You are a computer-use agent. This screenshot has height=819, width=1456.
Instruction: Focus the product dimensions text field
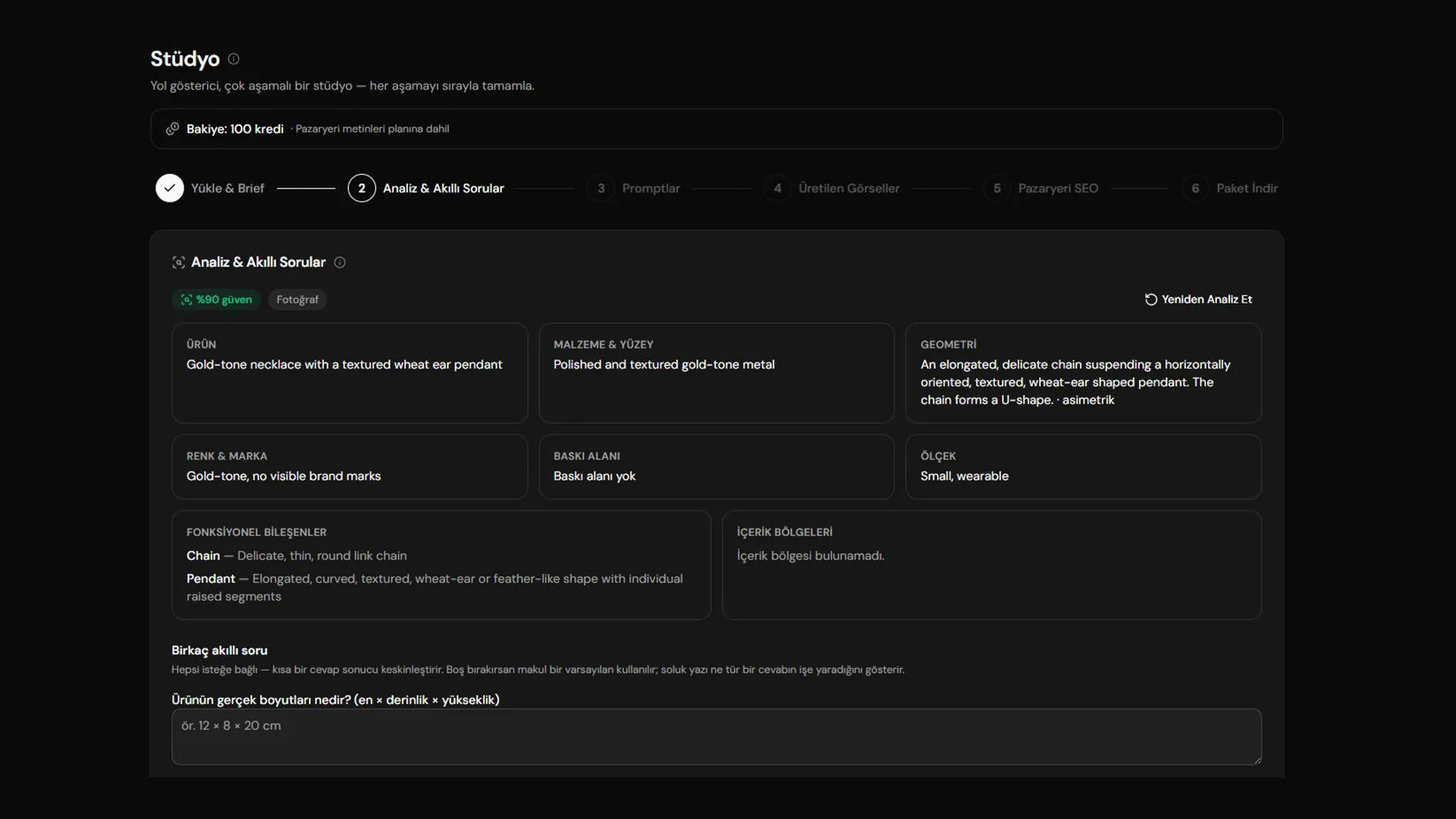click(x=717, y=736)
